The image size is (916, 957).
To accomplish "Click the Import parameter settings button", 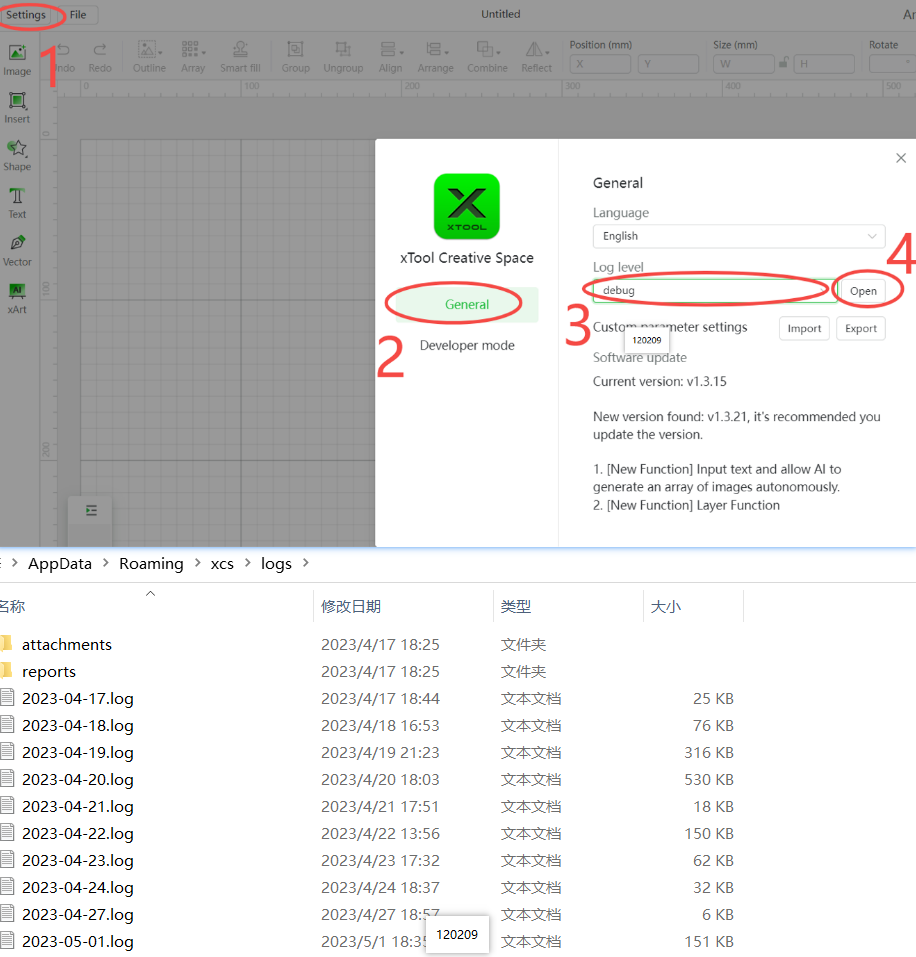I will (x=804, y=328).
